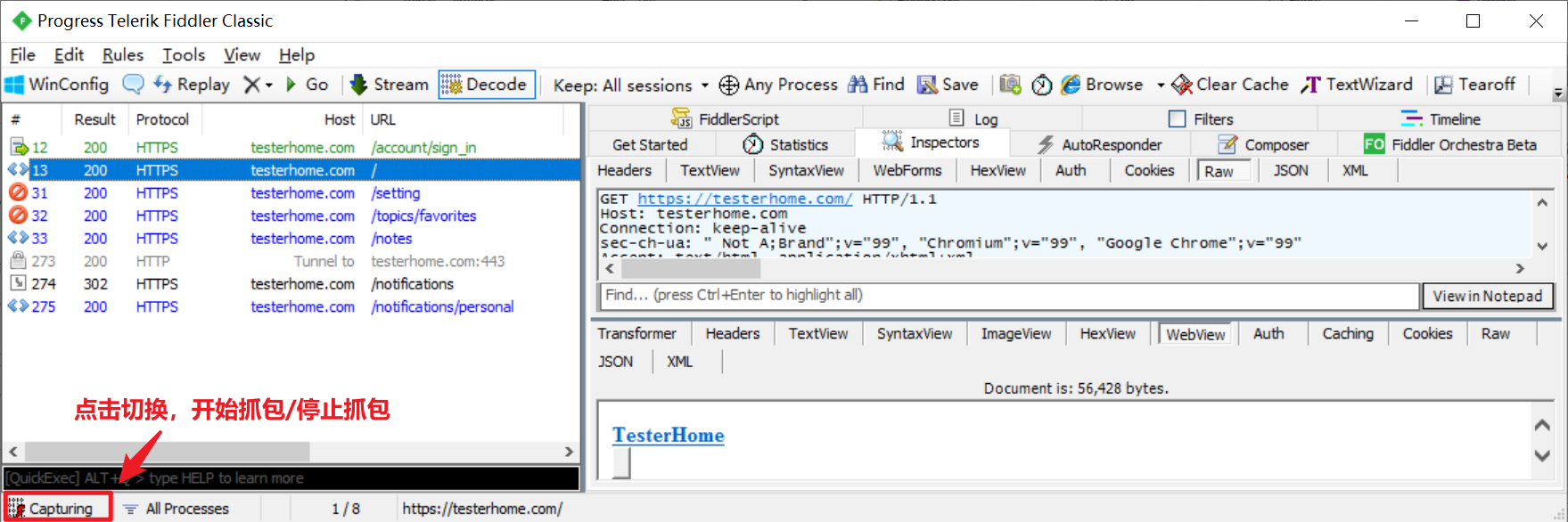Image resolution: width=1568 pixels, height=522 pixels.
Task: Sort by the Result column header
Action: pos(94,119)
